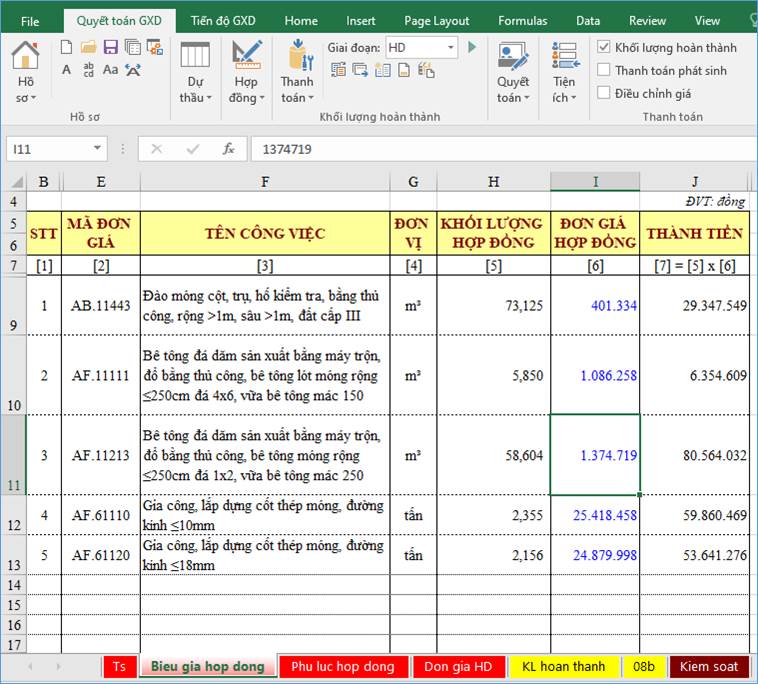Open the Quyết toán ribbon button
Screen dimensions: 758x684
click(513, 73)
